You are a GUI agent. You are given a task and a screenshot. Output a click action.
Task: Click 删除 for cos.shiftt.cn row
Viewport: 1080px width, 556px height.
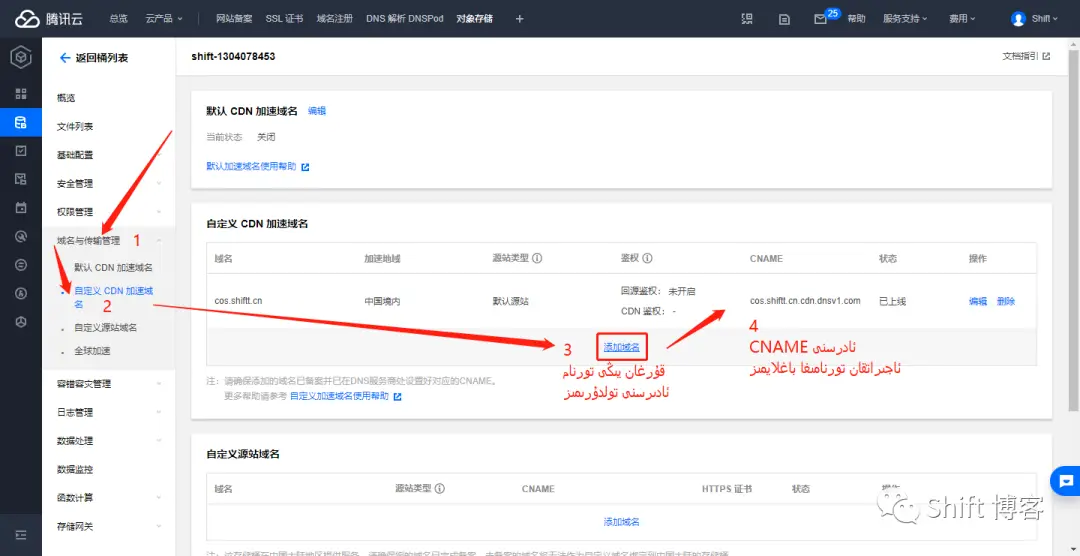(x=1006, y=301)
